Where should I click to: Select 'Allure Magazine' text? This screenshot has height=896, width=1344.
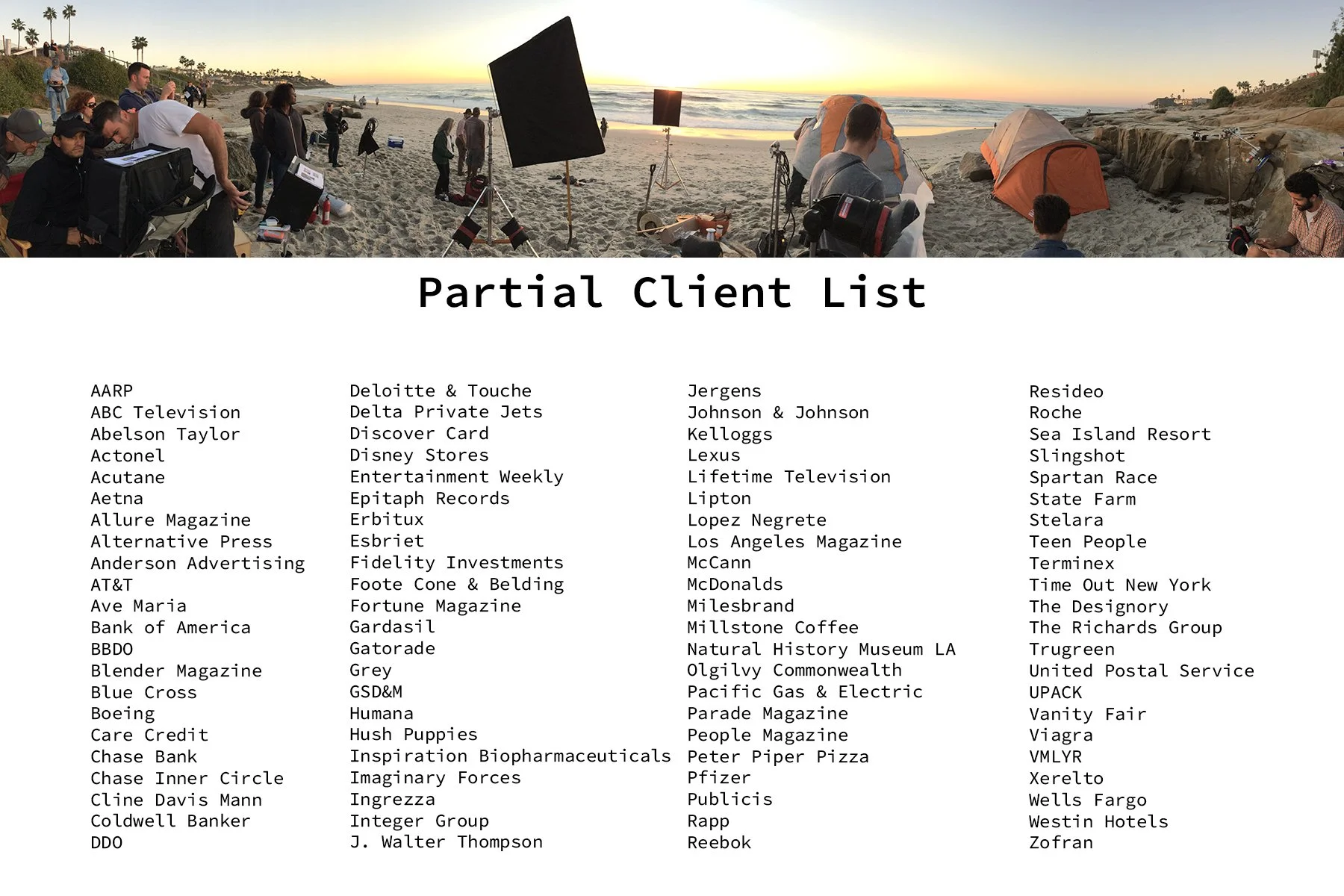(x=171, y=520)
